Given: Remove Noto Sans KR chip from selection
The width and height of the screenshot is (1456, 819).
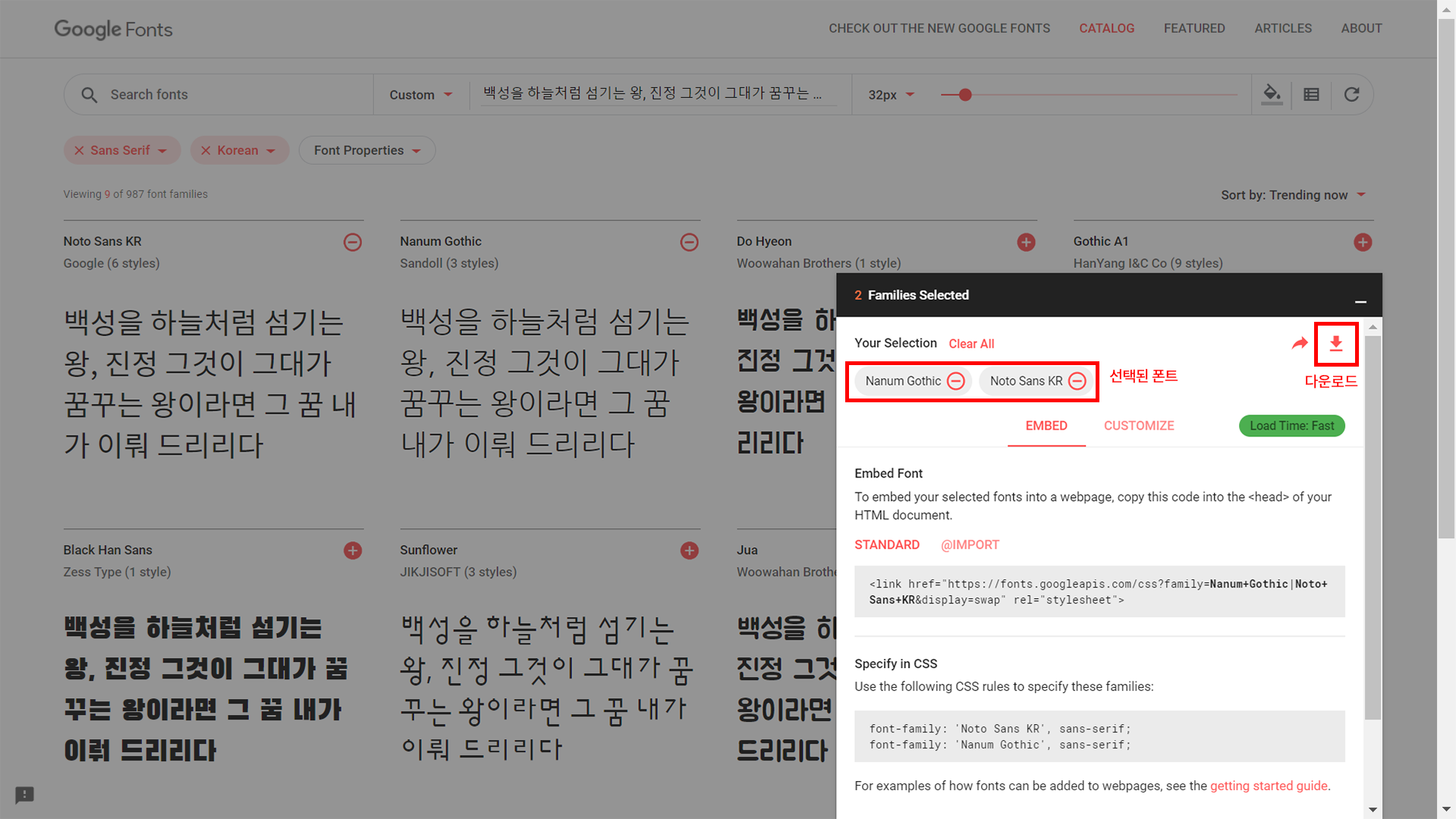Looking at the screenshot, I should tap(1077, 381).
